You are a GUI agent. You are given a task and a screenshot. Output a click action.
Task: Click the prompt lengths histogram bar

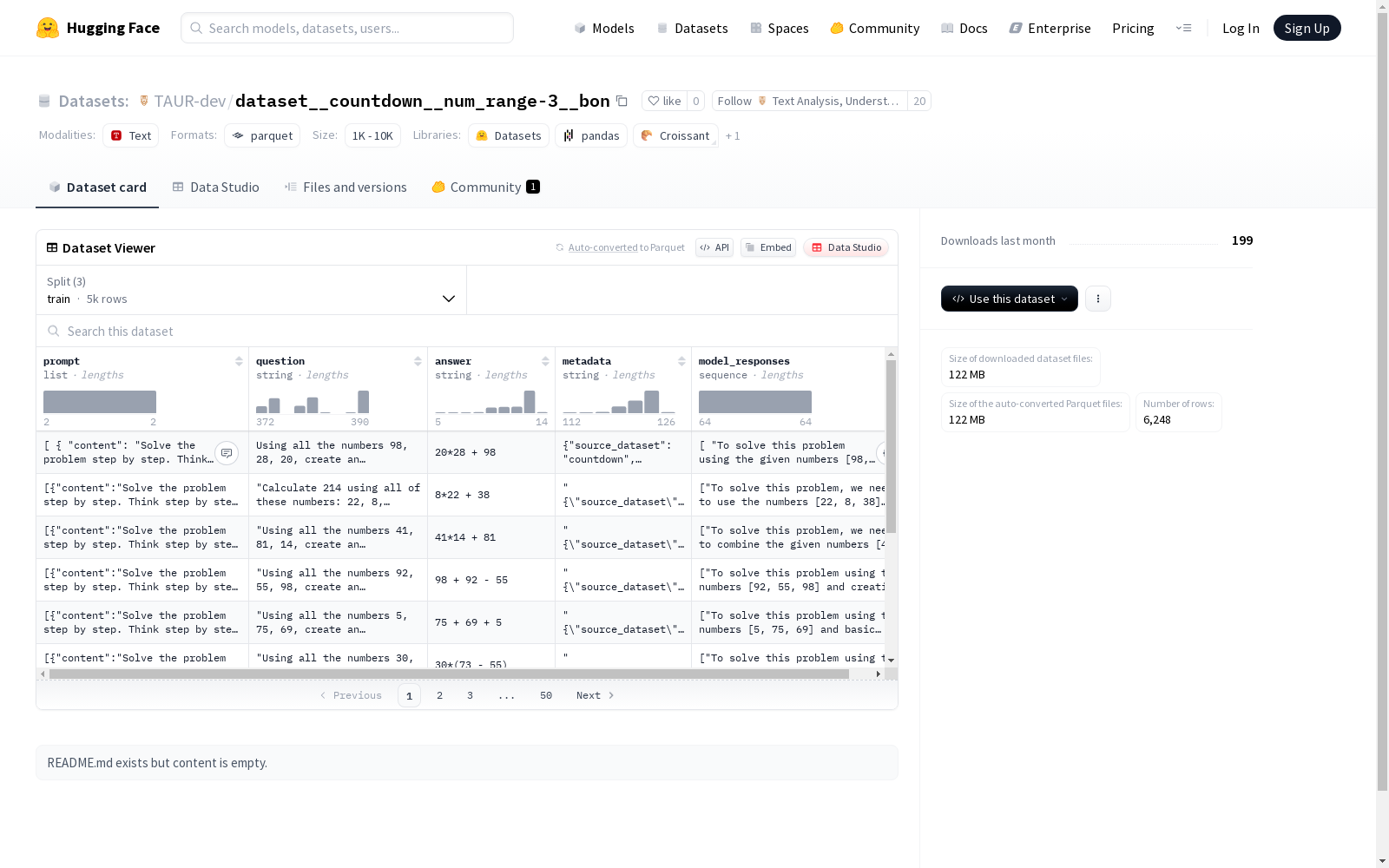pyautogui.click(x=100, y=402)
